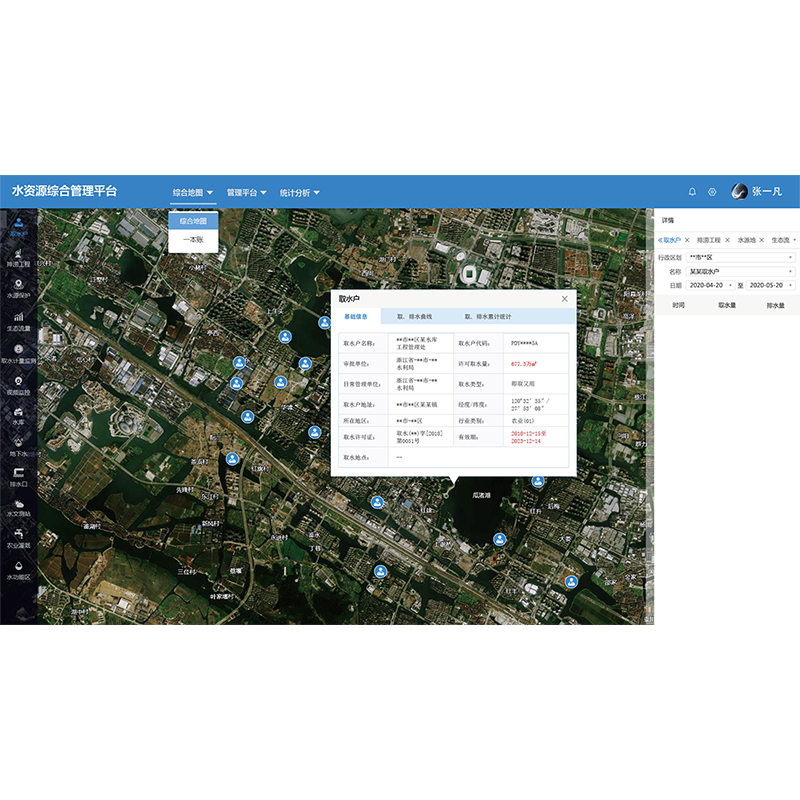Open the 名称 dropdown showing 某某取水户
Screen dimensions: 800x800
coord(740,271)
